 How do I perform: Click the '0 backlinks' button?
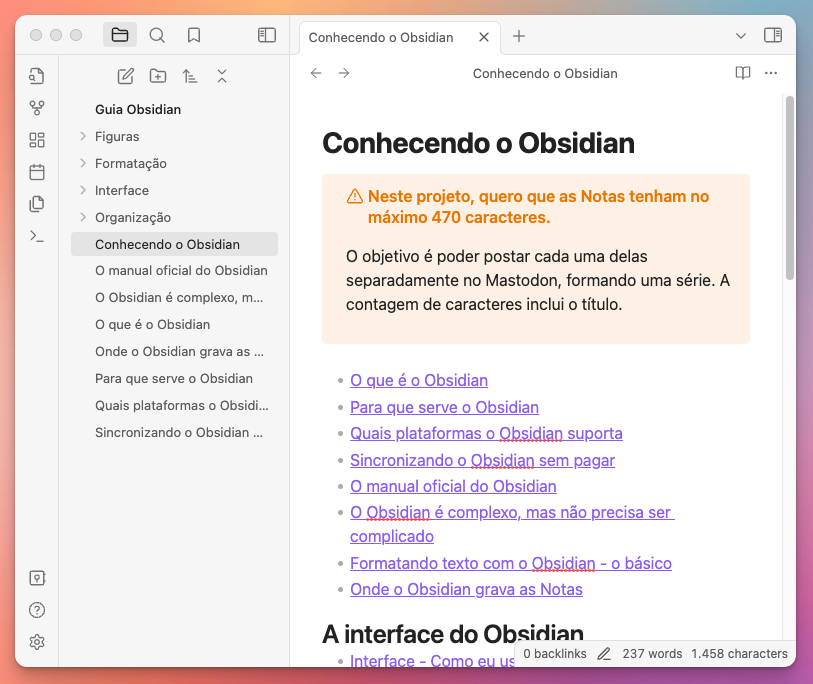[x=553, y=653]
